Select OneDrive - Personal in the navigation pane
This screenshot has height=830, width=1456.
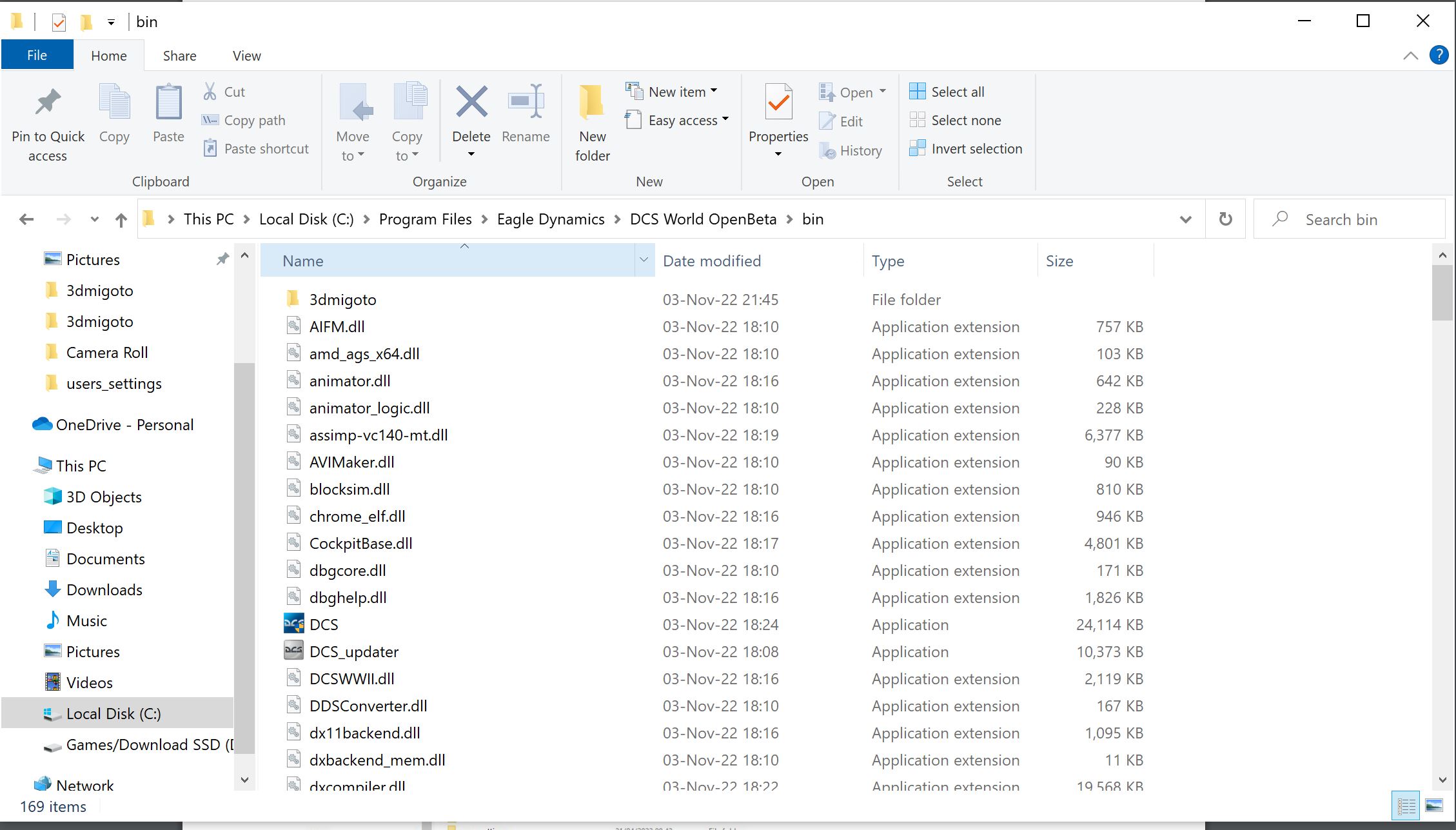[124, 424]
